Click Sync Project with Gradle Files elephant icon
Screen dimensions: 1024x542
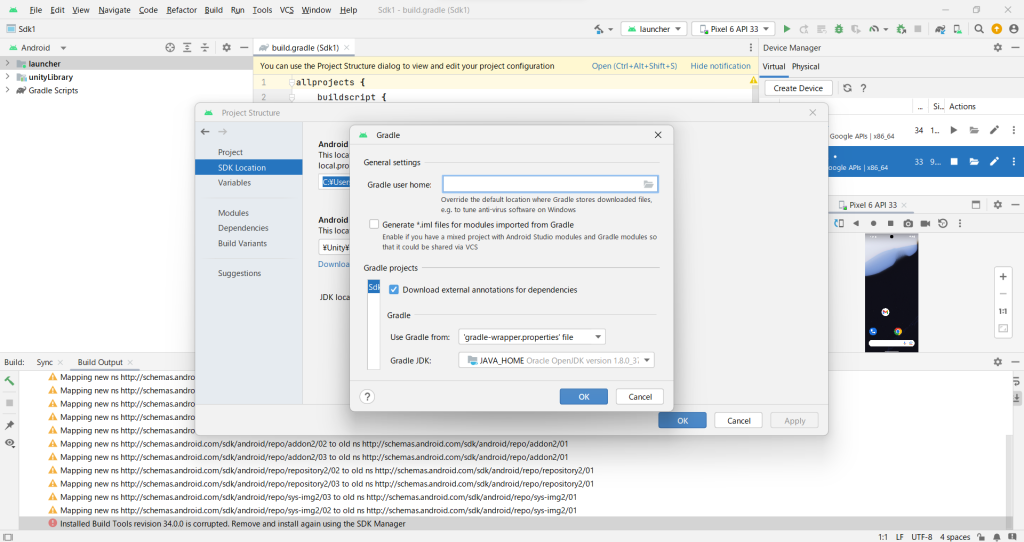point(940,29)
